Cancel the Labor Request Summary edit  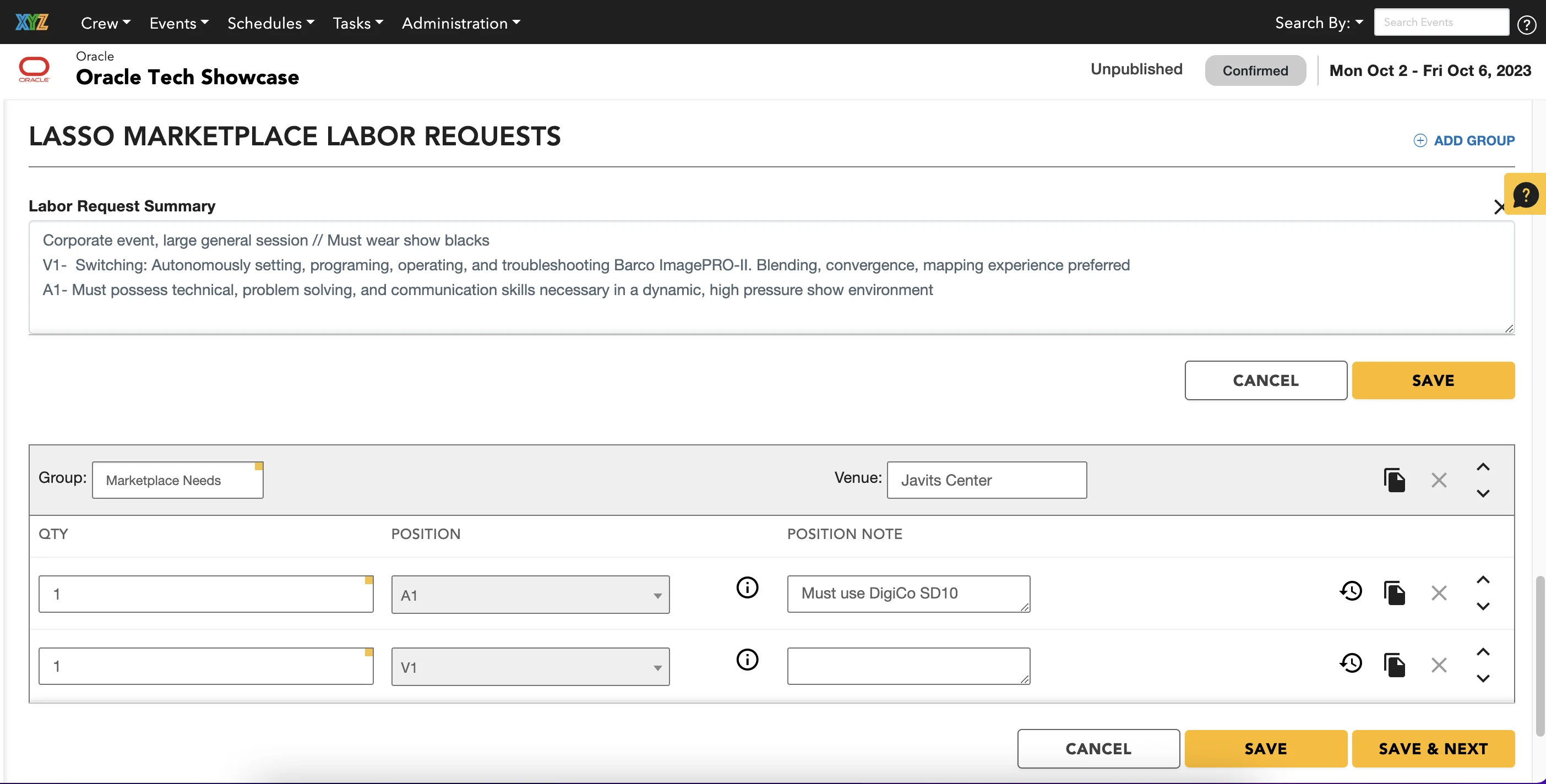click(x=1266, y=380)
